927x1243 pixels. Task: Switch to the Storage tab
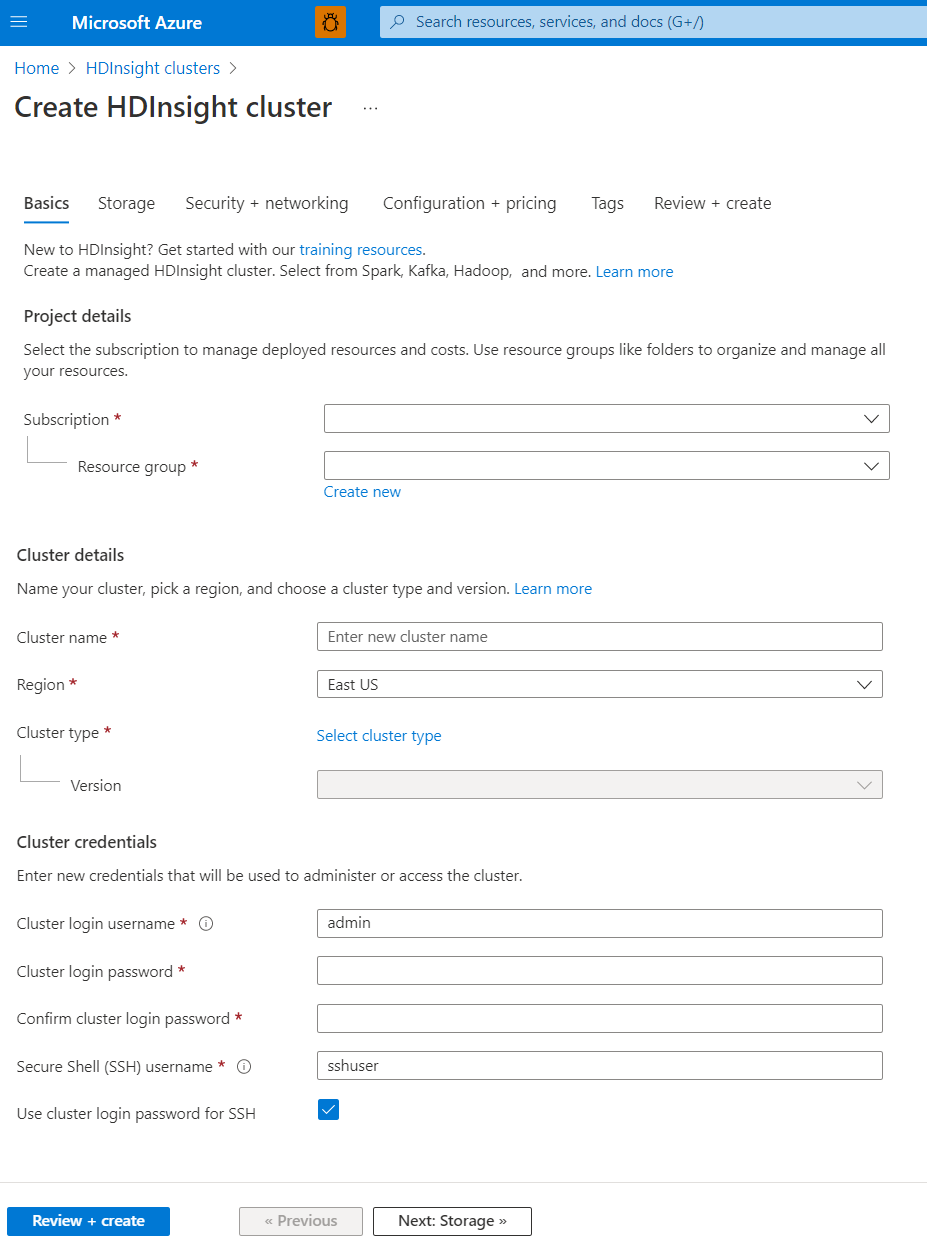tap(126, 203)
